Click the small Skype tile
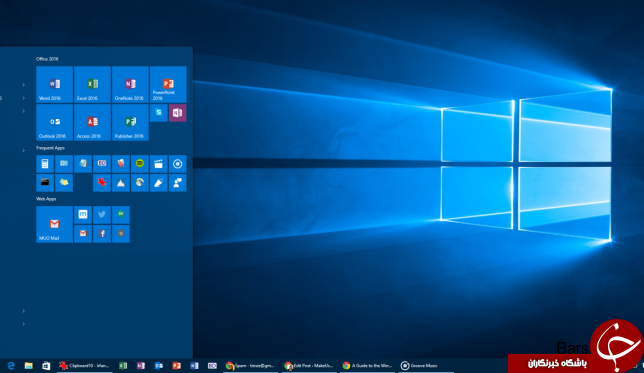The image size is (644, 373). pyautogui.click(x=159, y=113)
